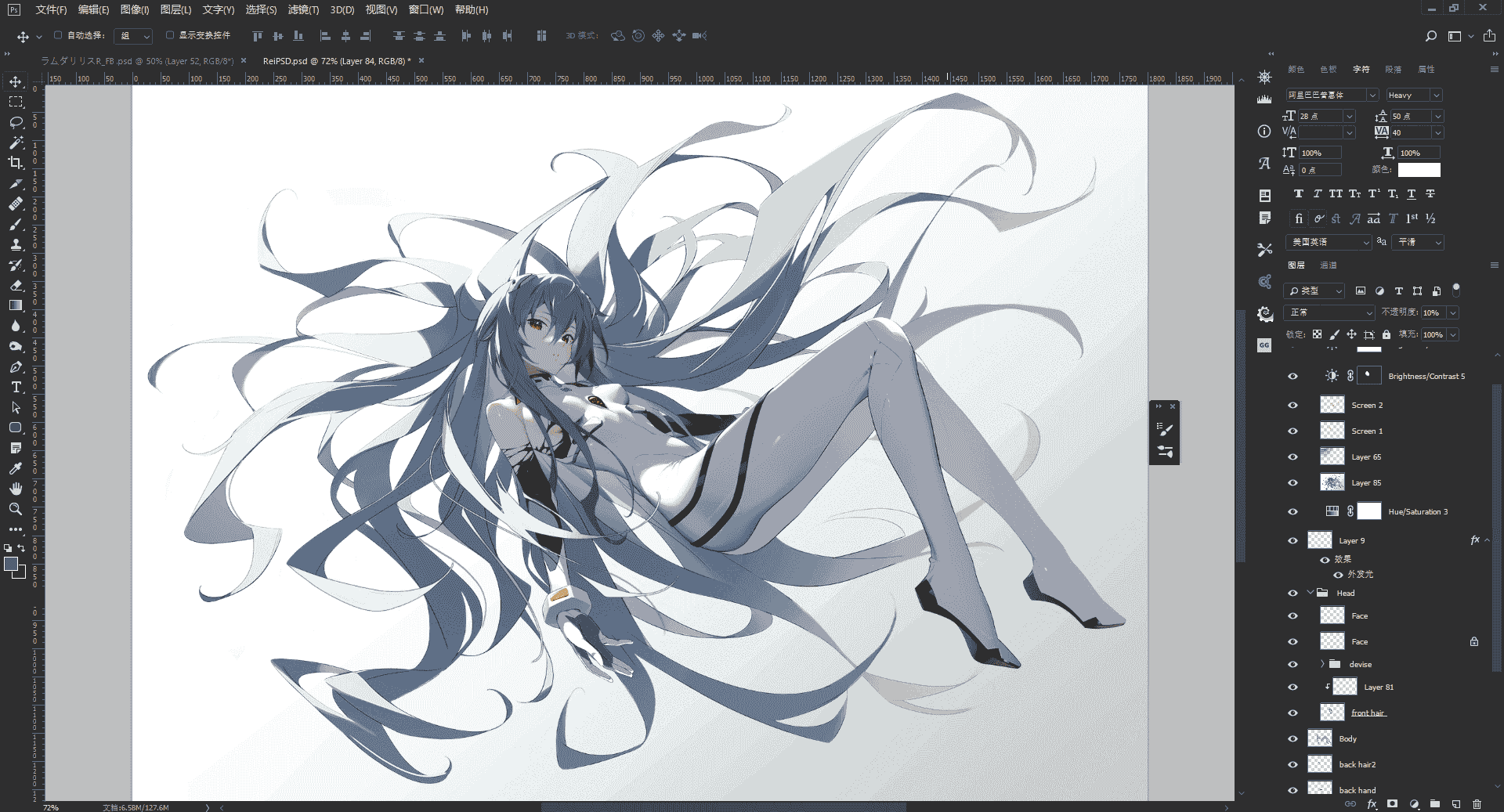Screen dimensions: 1504x812
Task: Toggle visibility of Hue/Saturation 3 layer
Action: [x=1292, y=512]
